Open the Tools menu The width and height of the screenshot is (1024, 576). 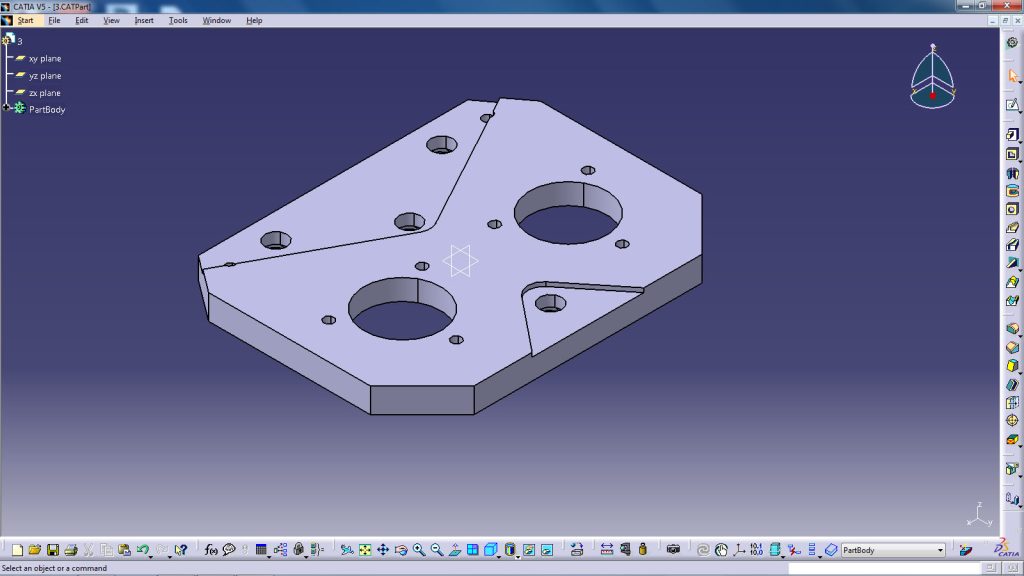pos(178,20)
